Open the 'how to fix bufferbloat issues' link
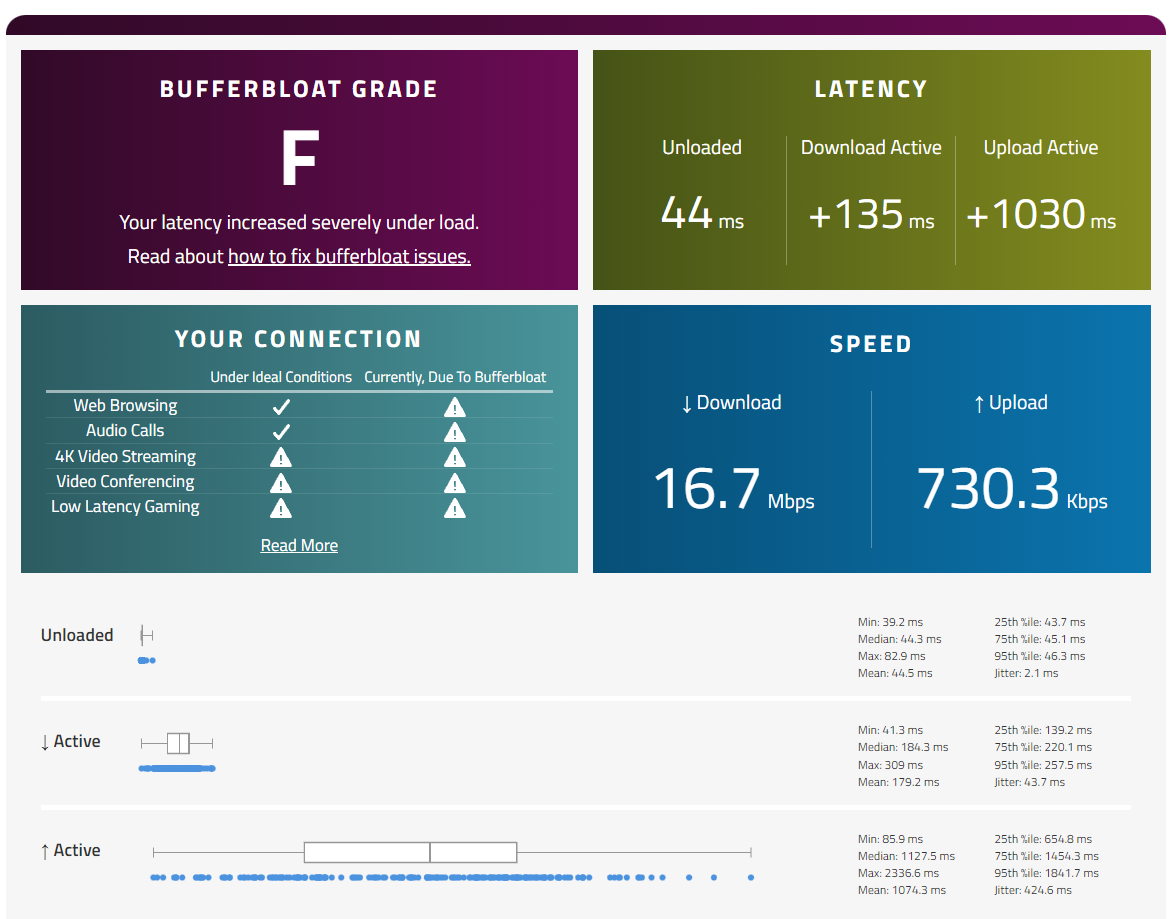 (x=349, y=257)
